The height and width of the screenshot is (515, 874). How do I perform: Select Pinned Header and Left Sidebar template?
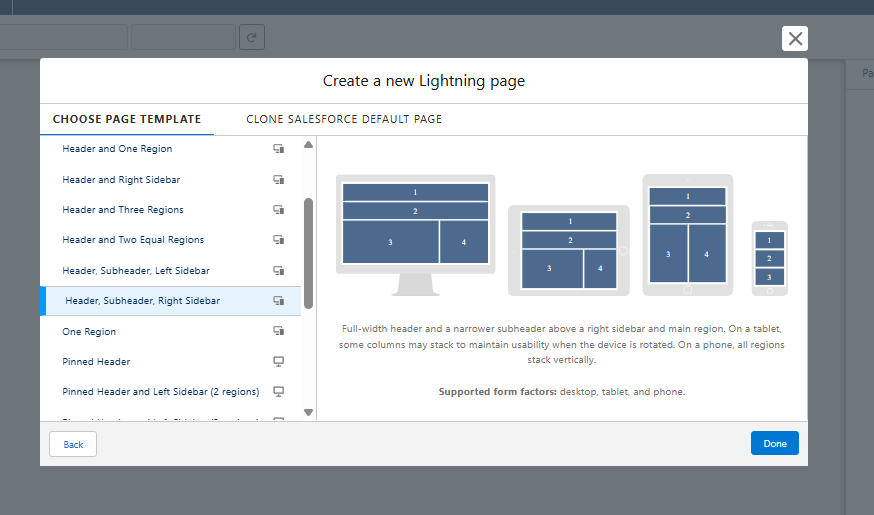[160, 391]
